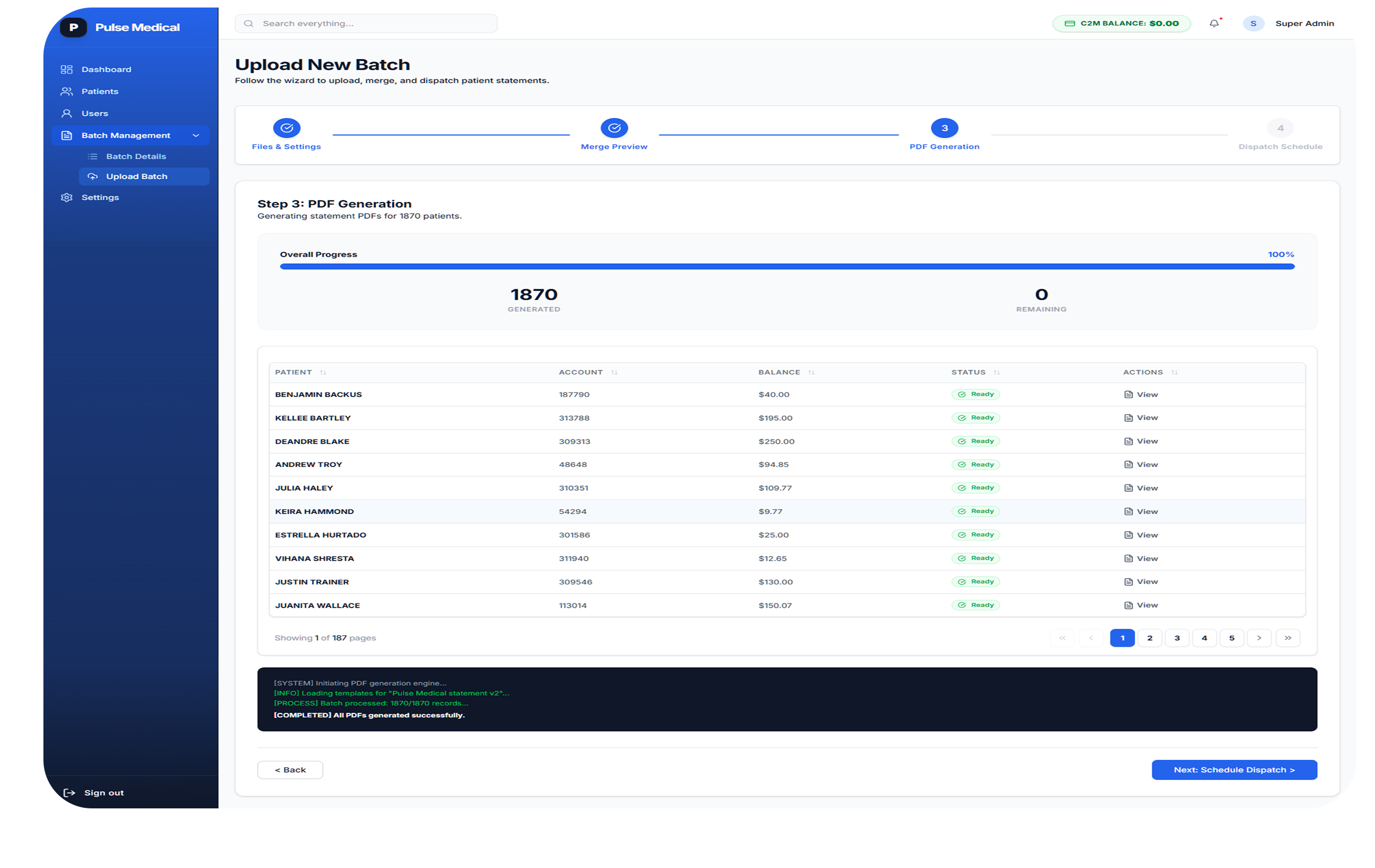This screenshot has height=868, width=1375.
Task: Select the Patients sidebar icon
Action: pos(66,91)
